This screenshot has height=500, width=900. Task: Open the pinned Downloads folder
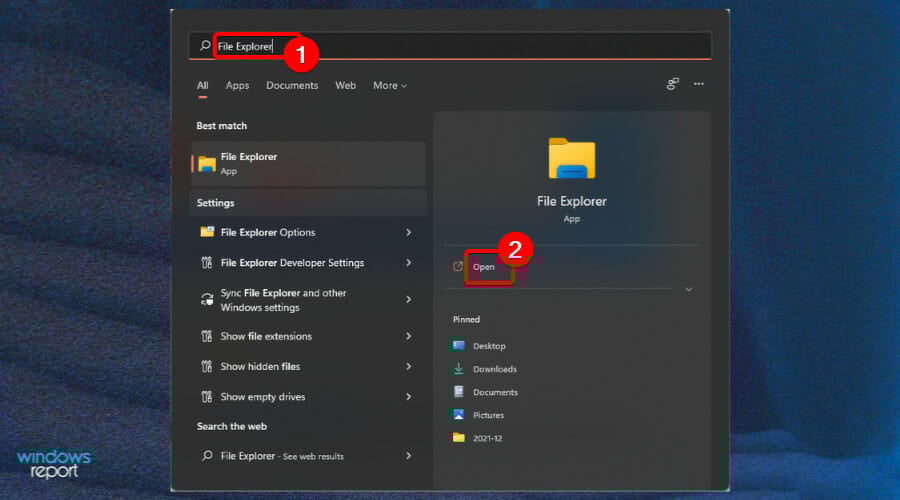click(x=495, y=369)
